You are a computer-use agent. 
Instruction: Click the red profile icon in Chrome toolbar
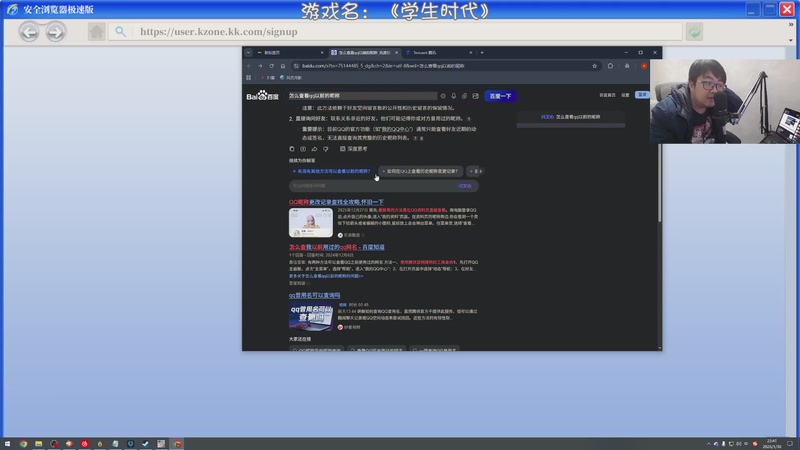click(644, 66)
